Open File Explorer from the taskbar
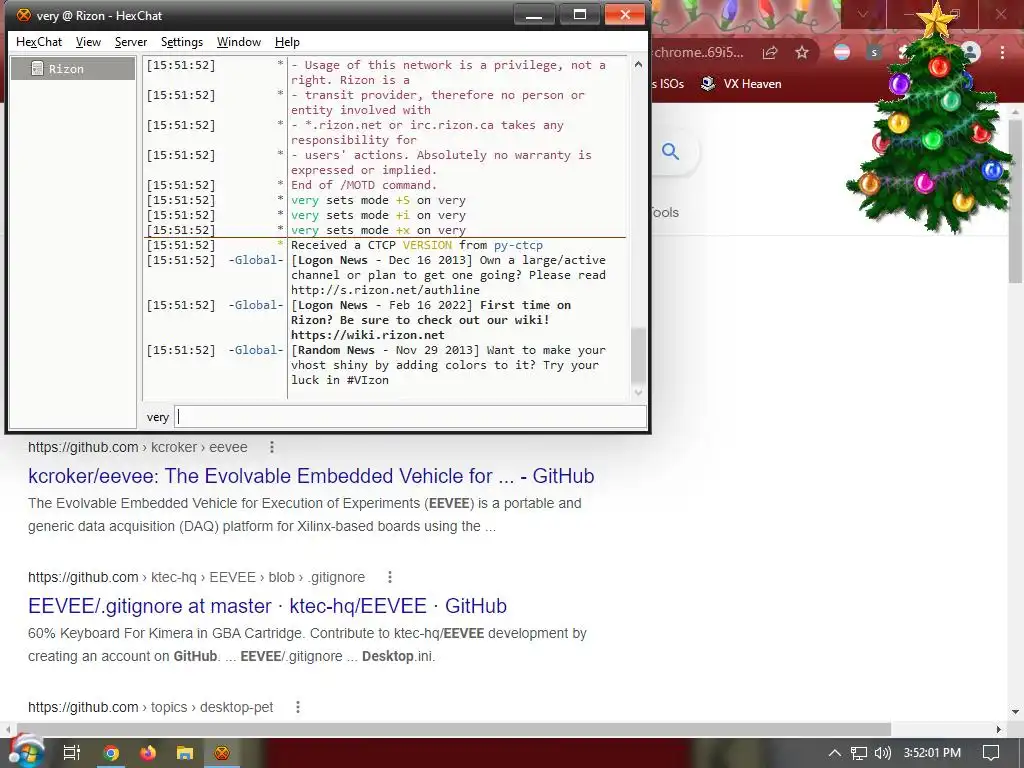This screenshot has height=768, width=1024. point(185,753)
